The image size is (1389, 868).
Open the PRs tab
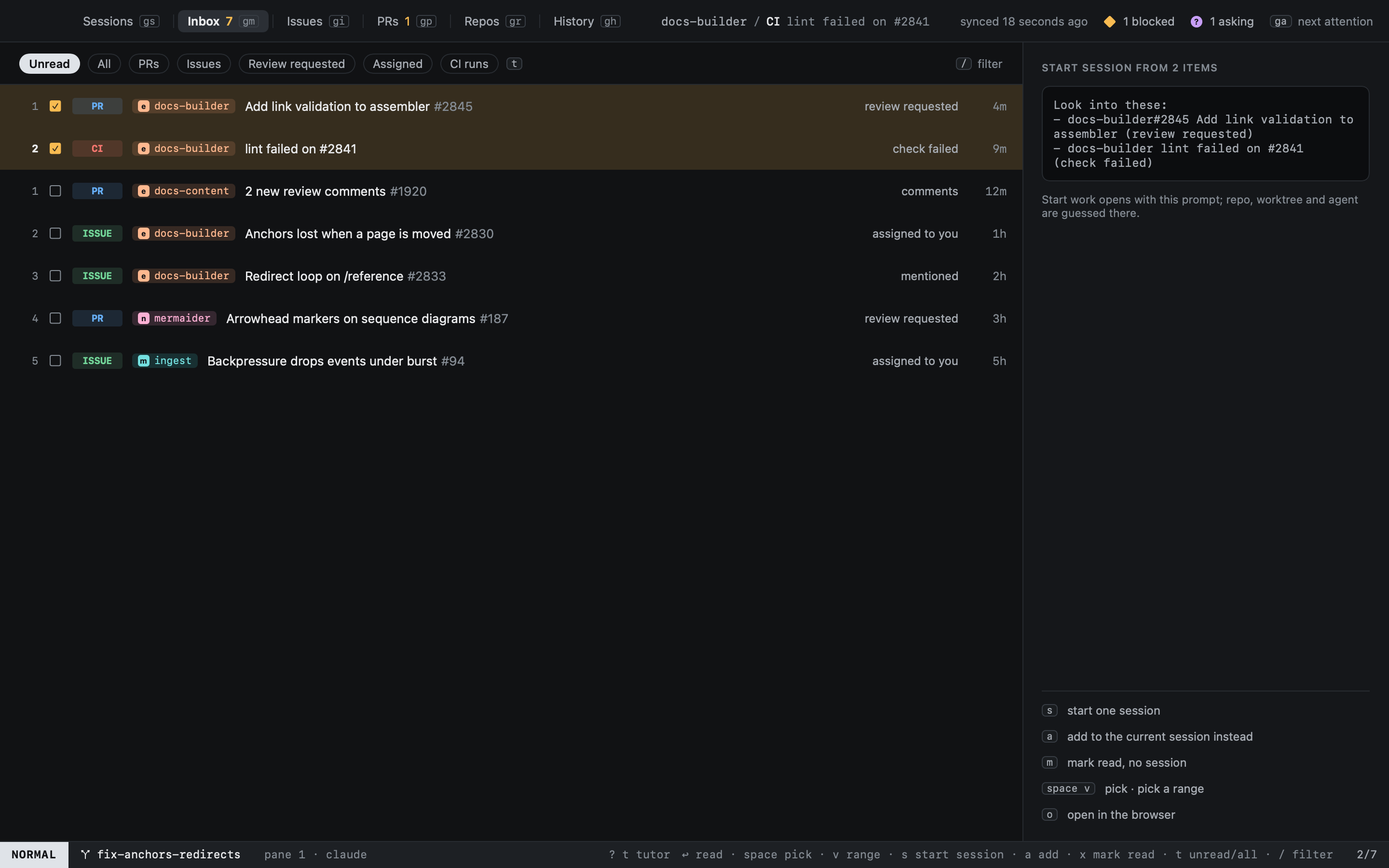[407, 21]
